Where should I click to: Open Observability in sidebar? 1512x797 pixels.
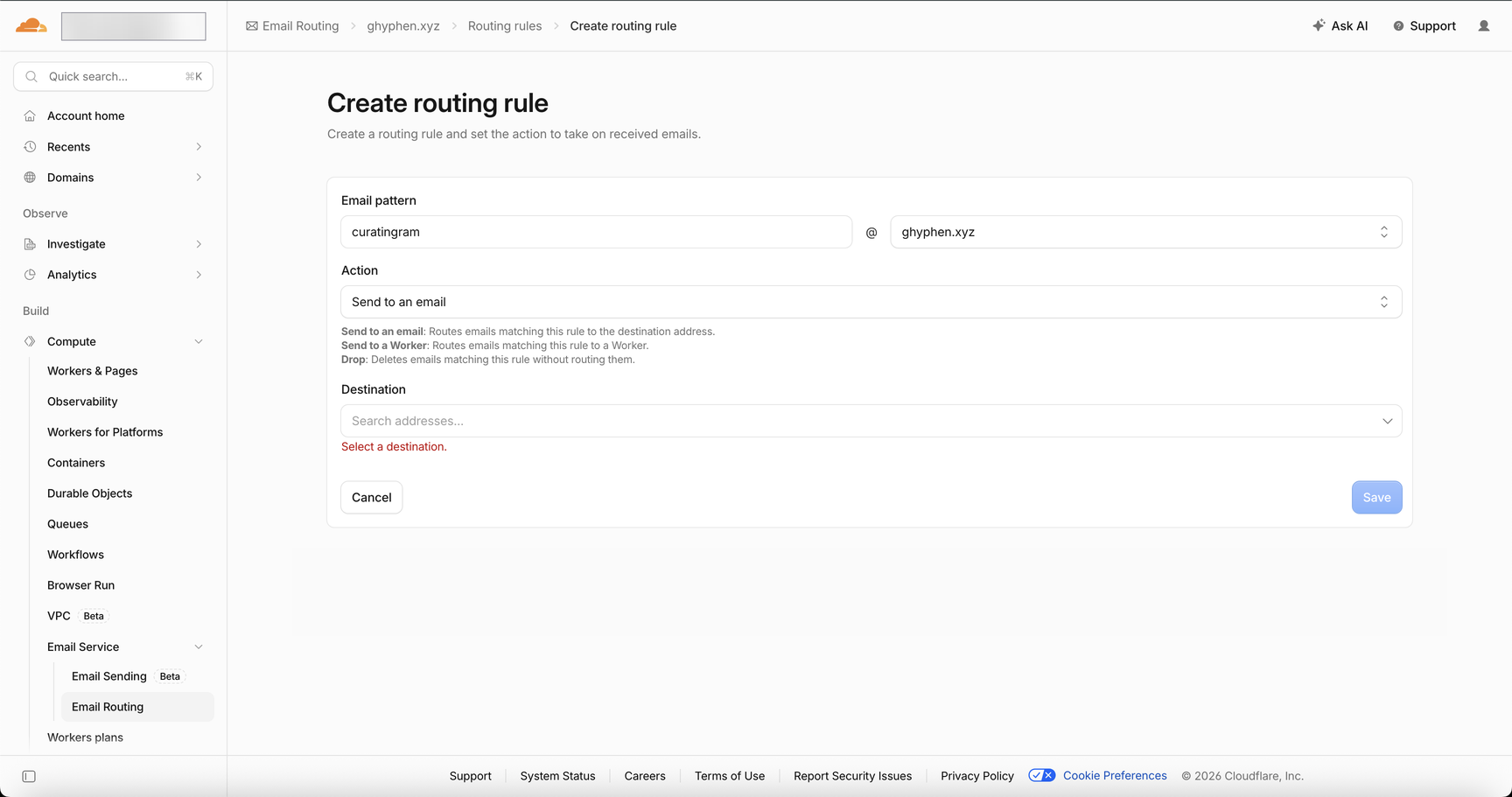[x=82, y=402]
